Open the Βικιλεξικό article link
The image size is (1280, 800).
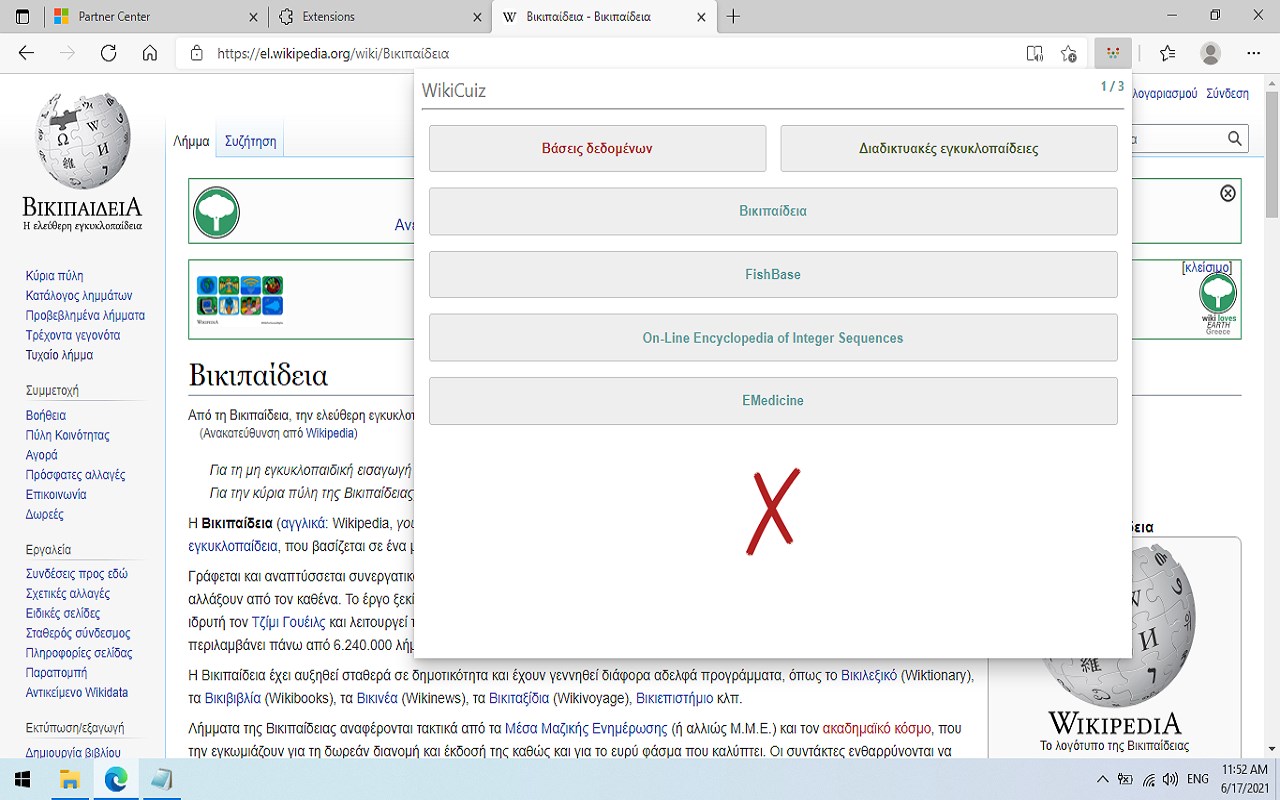coord(869,675)
